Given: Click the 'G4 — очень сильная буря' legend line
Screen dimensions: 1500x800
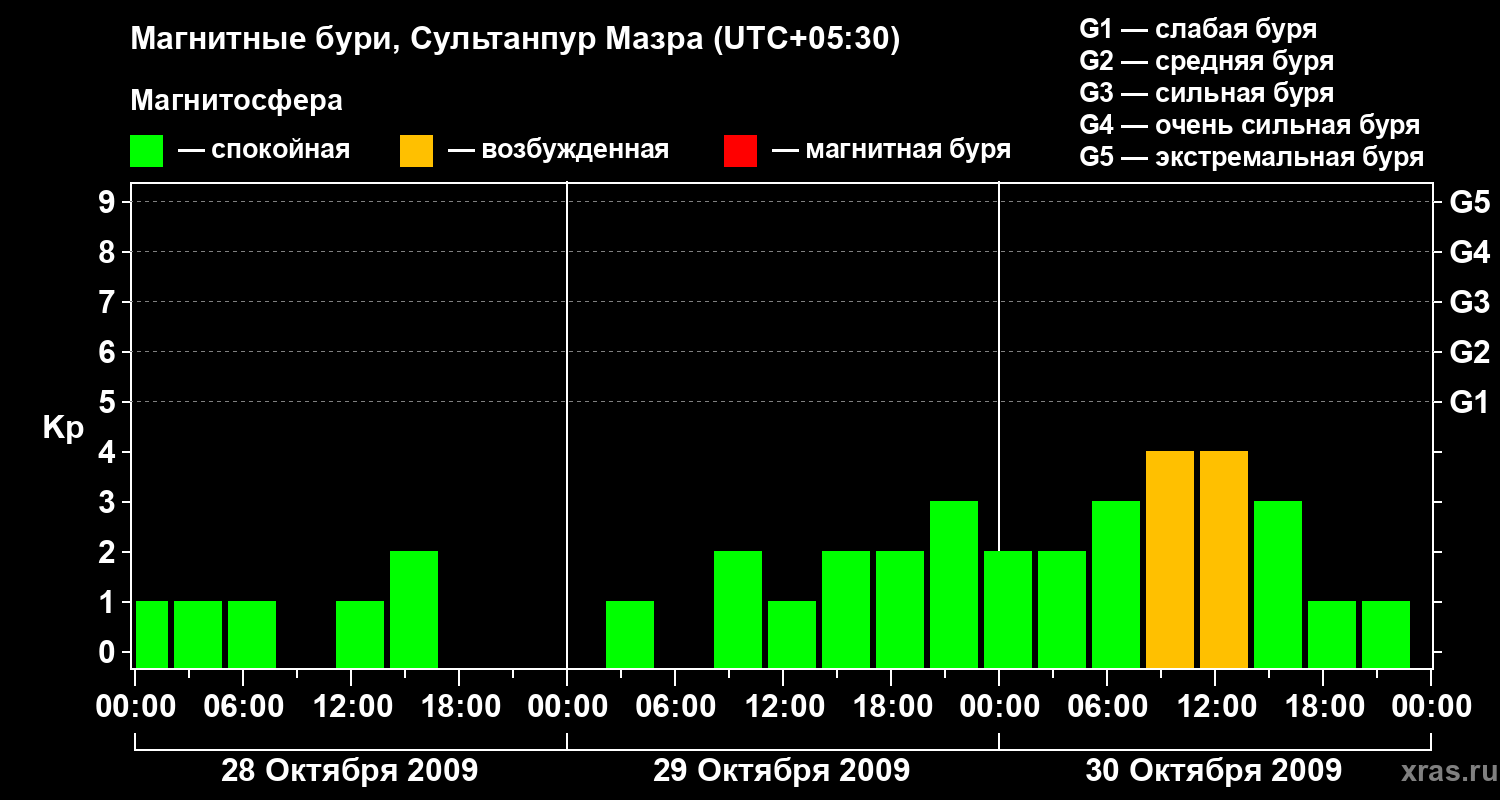Looking at the screenshot, I should (1250, 125).
